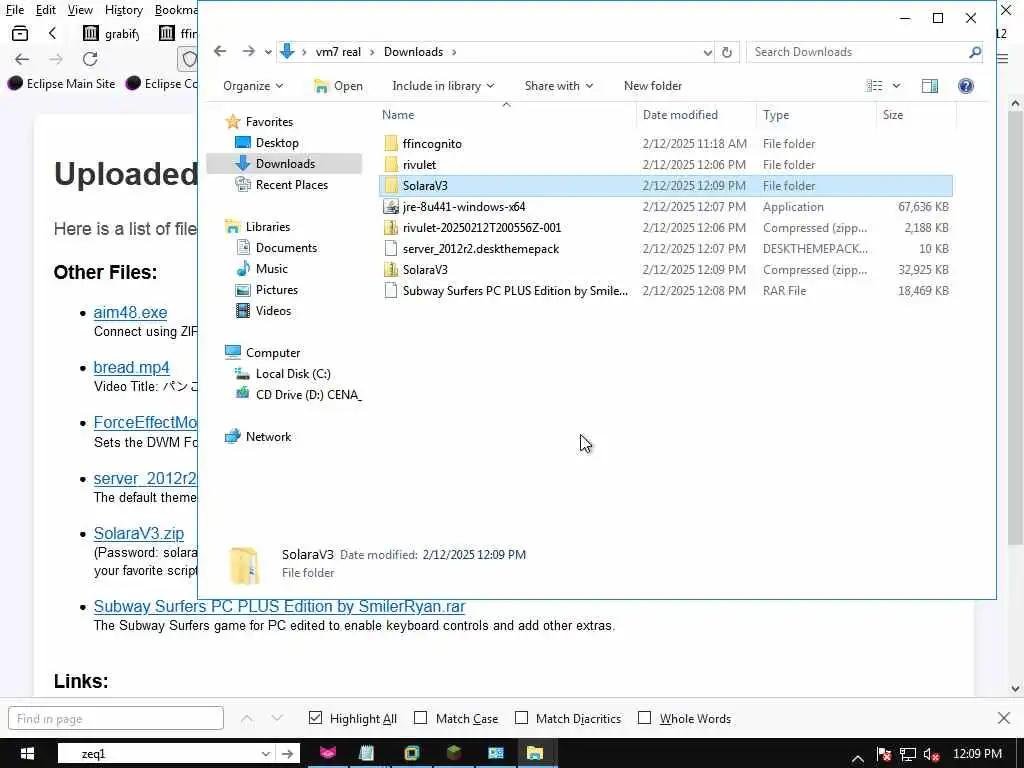This screenshot has width=1024, height=768.
Task: Open the Share with dropdown
Action: coord(558,86)
